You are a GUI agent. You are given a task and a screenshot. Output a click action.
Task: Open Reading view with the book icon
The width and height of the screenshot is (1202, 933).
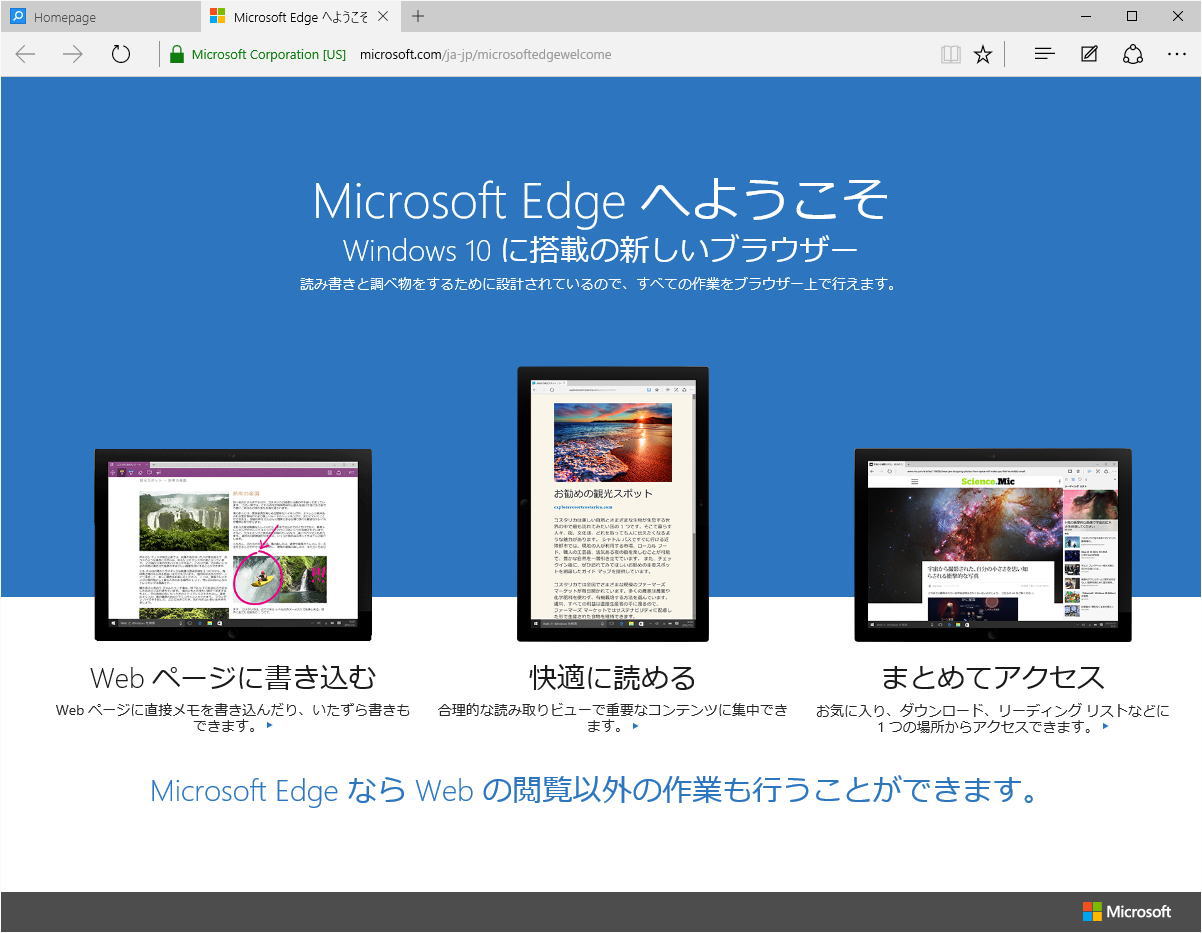tap(950, 54)
